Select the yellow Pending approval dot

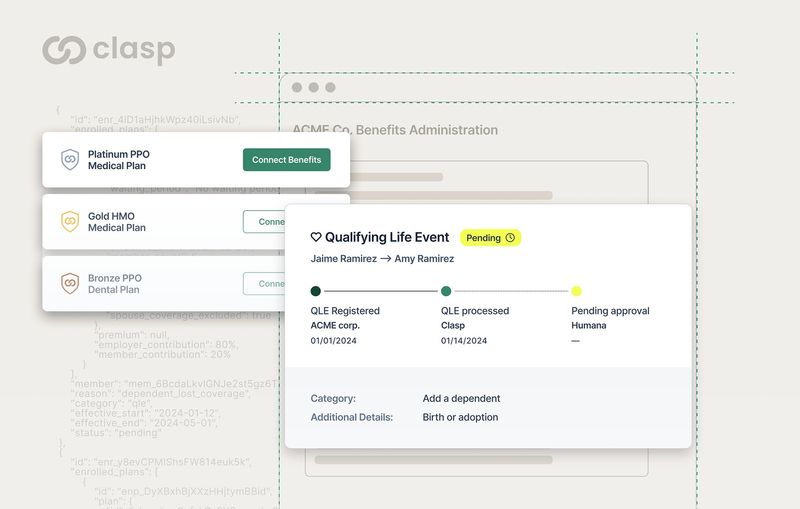(576, 291)
